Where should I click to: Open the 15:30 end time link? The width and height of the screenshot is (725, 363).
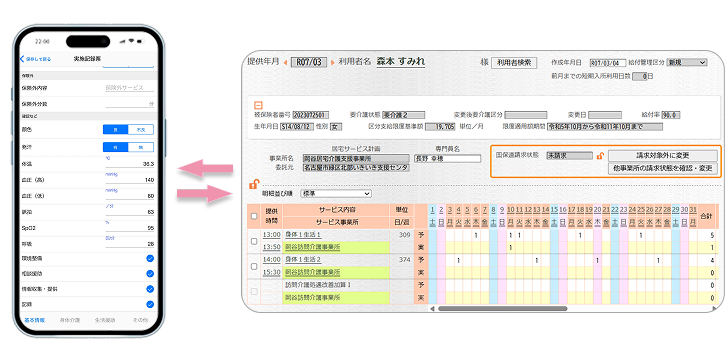coord(271,272)
